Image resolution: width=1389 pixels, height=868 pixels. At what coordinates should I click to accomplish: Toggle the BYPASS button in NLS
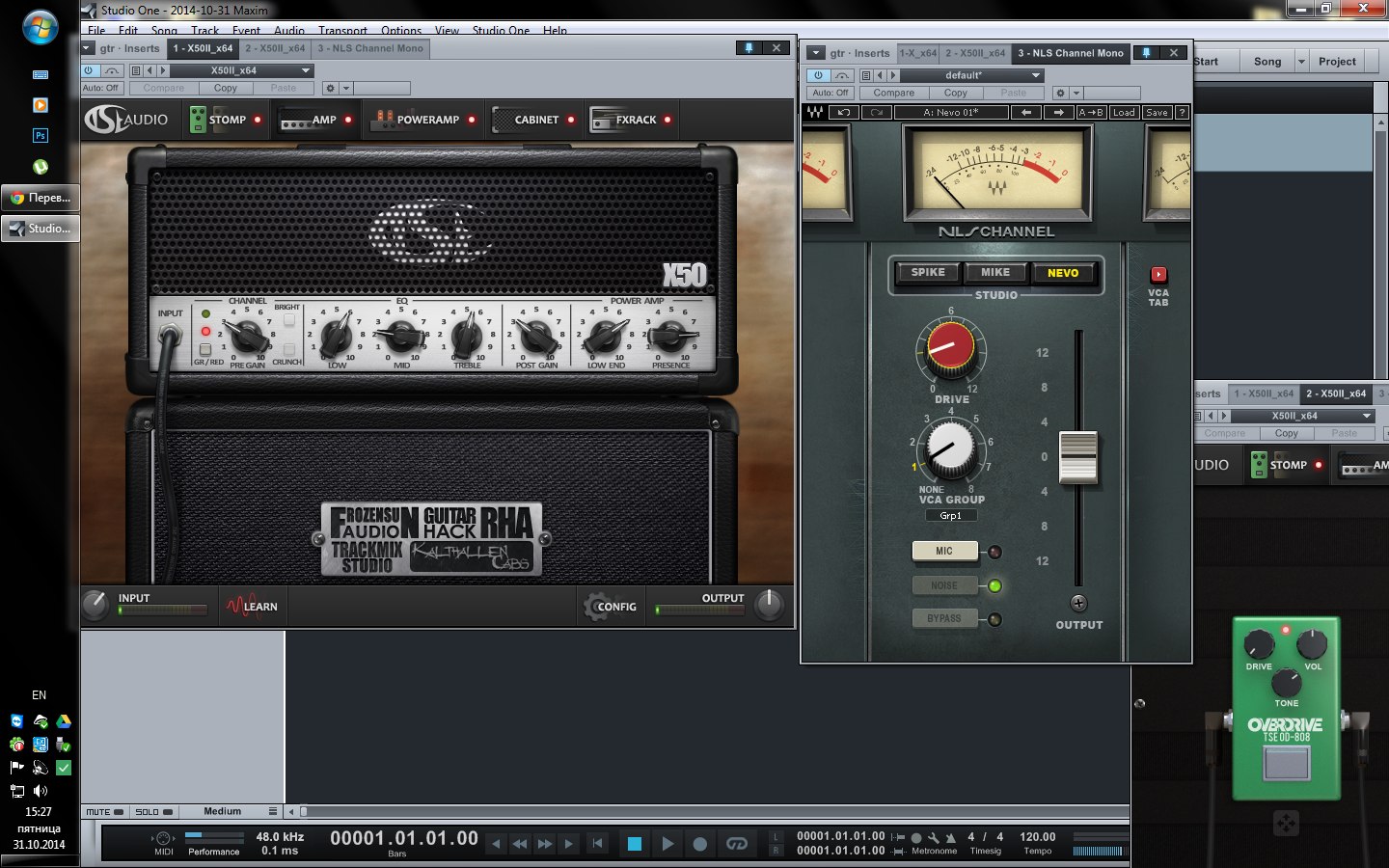pos(944,618)
